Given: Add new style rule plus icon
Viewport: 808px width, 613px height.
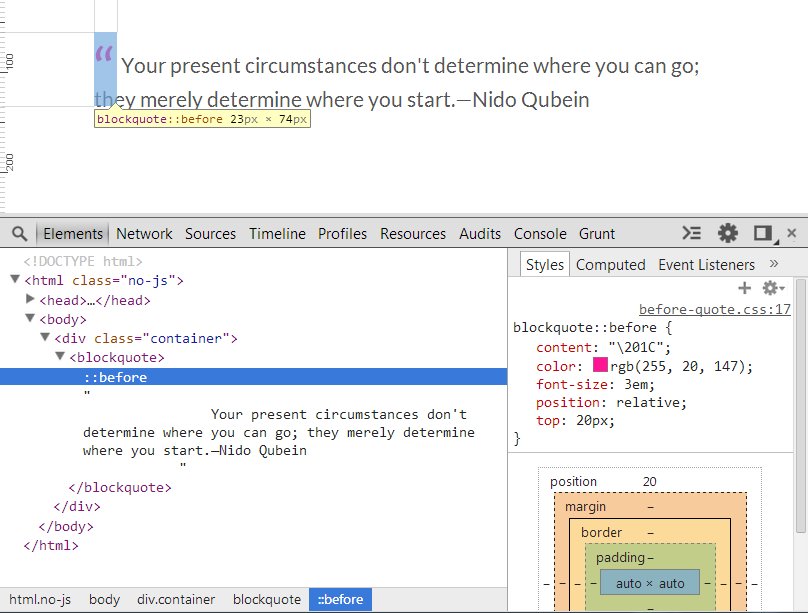Looking at the screenshot, I should [x=744, y=288].
